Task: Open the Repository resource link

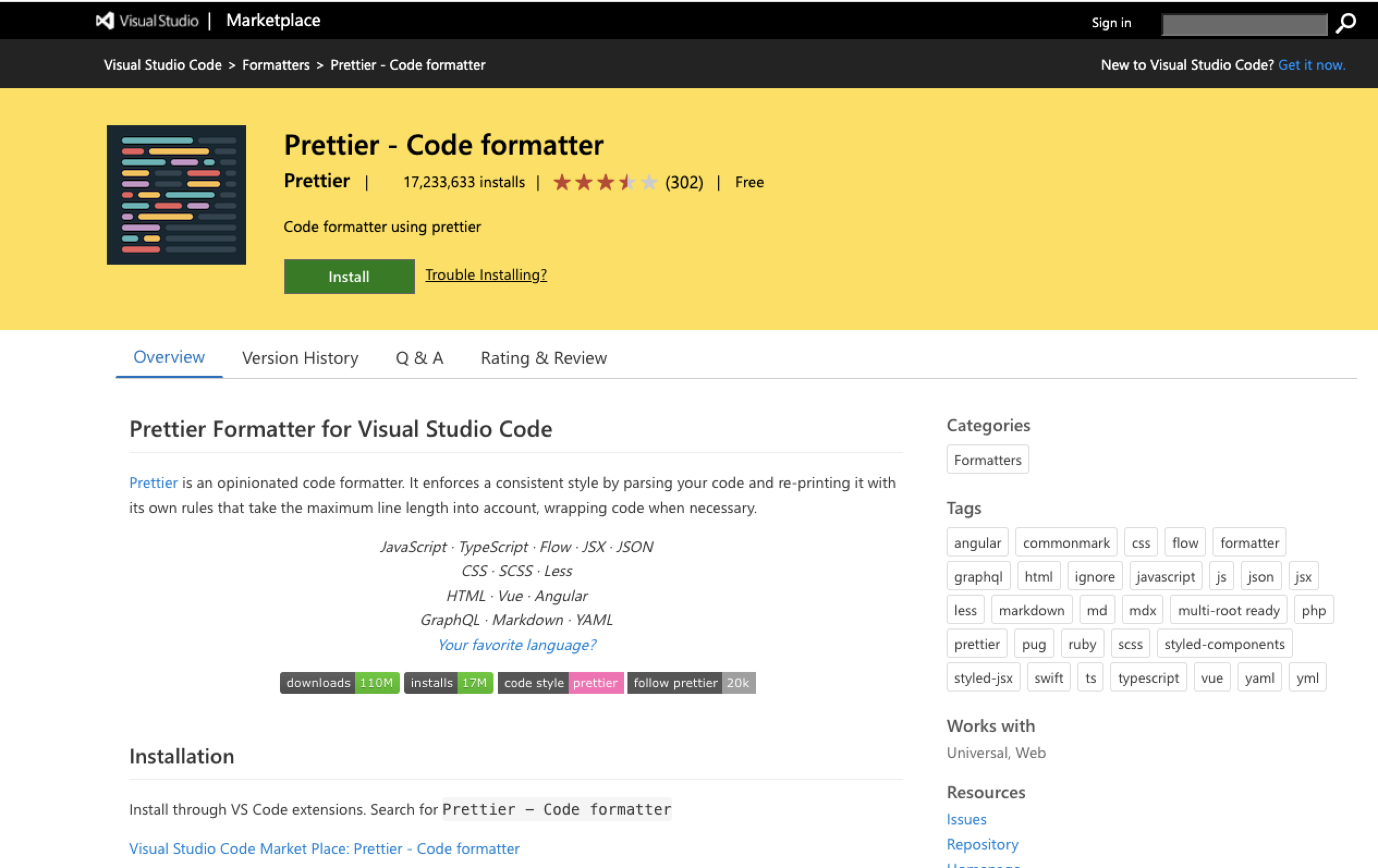Action: (x=982, y=844)
